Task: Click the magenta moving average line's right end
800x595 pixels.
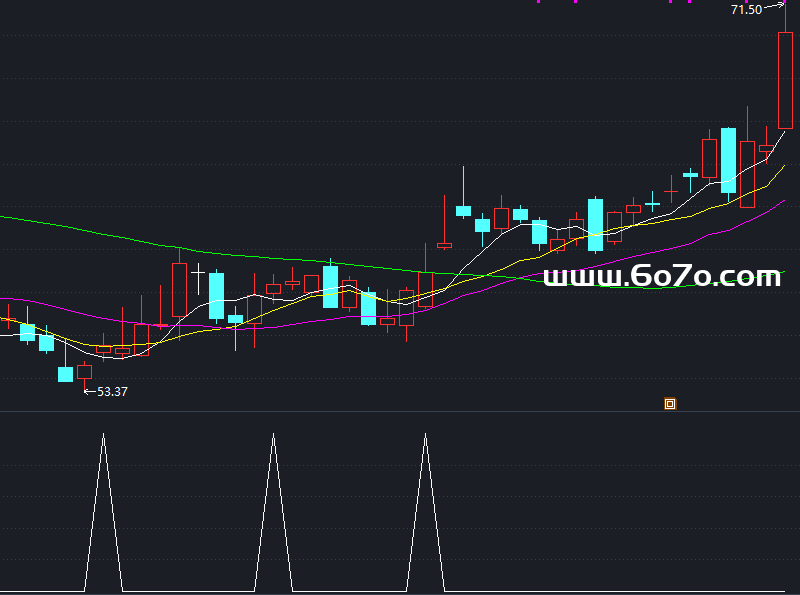Action: [x=782, y=201]
